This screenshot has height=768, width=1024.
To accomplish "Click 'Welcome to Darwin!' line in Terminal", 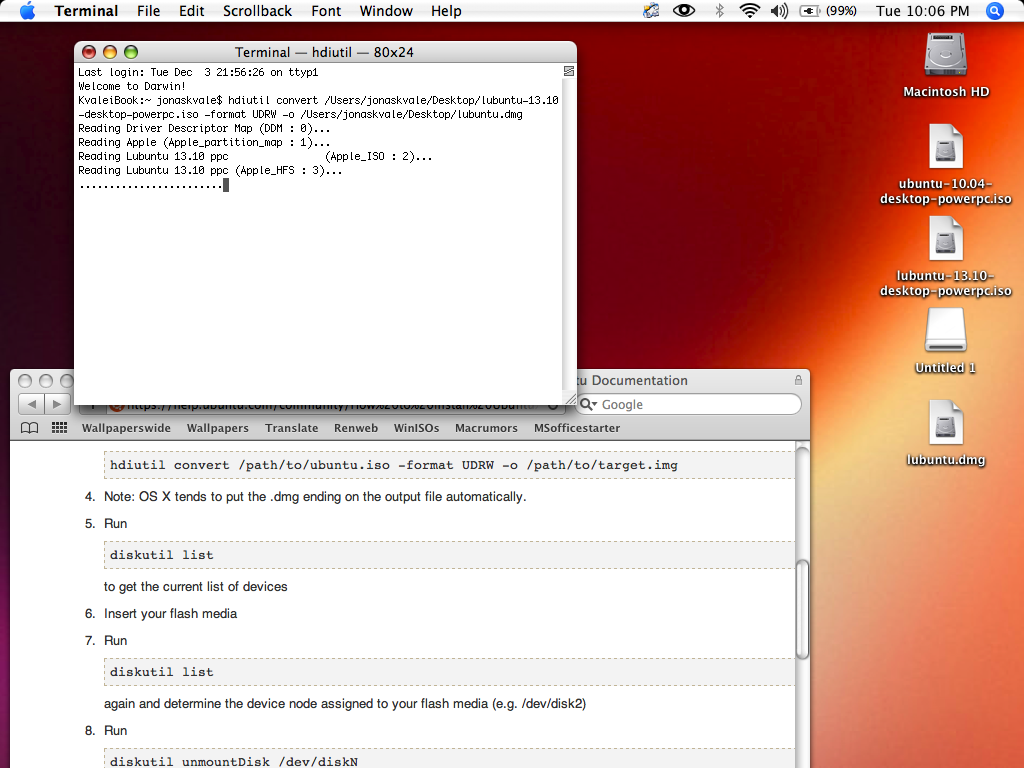I will pos(132,86).
